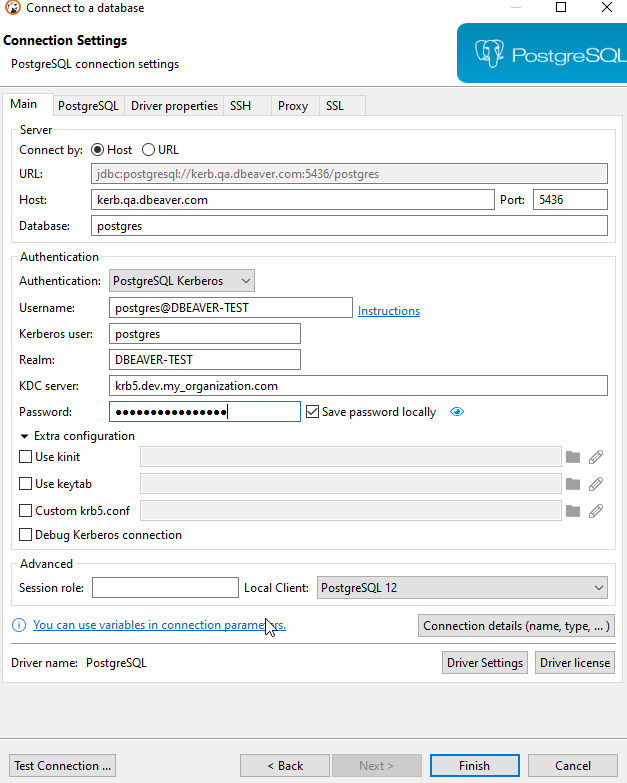Focus the Password input field

click(205, 411)
